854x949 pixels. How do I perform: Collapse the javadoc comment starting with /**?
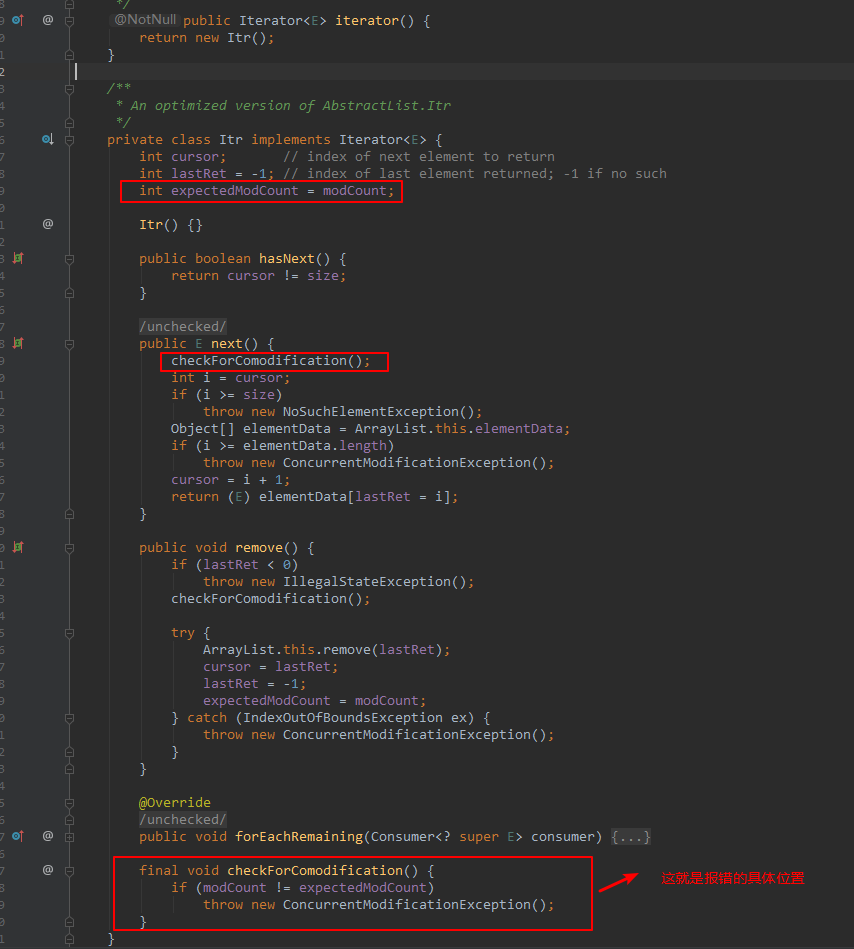click(x=70, y=89)
